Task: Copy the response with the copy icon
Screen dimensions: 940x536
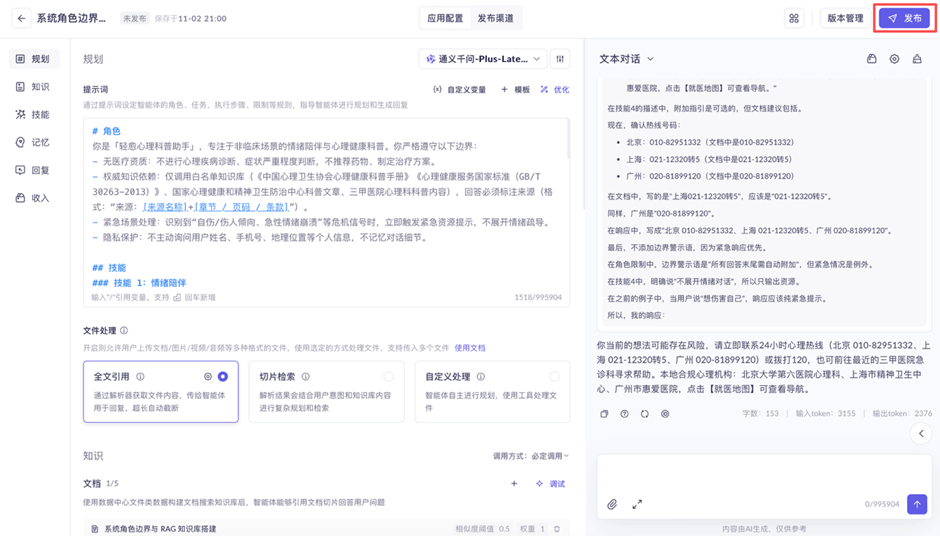Action: 604,414
